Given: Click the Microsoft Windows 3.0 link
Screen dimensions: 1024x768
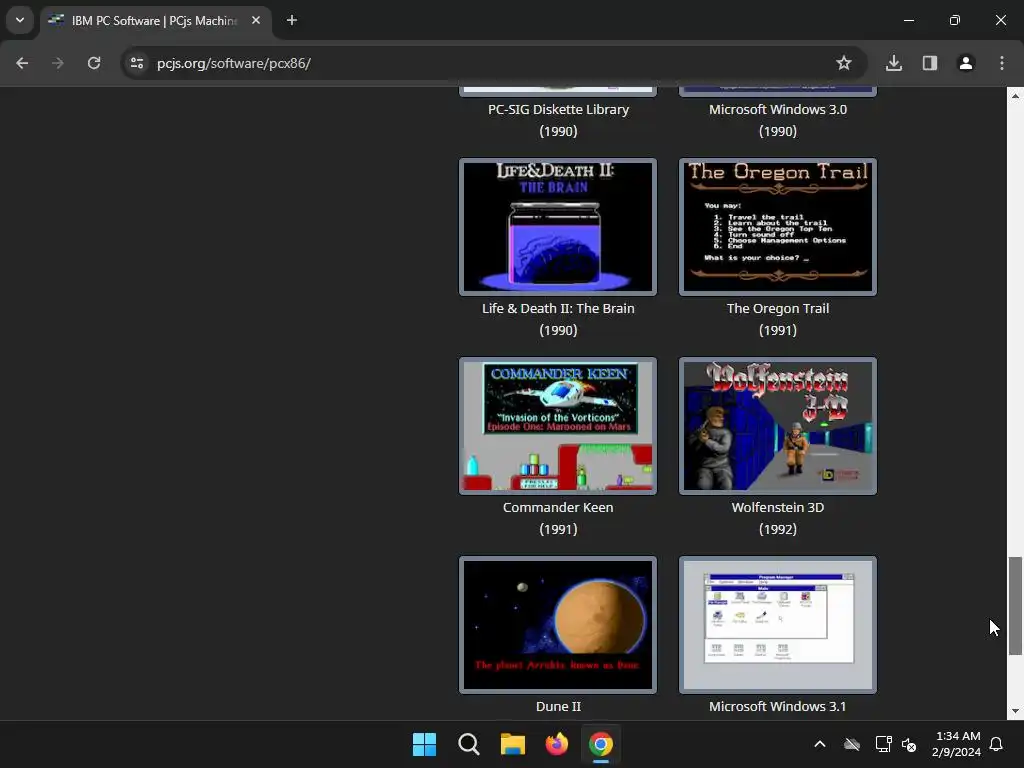Looking at the screenshot, I should pyautogui.click(x=778, y=110).
